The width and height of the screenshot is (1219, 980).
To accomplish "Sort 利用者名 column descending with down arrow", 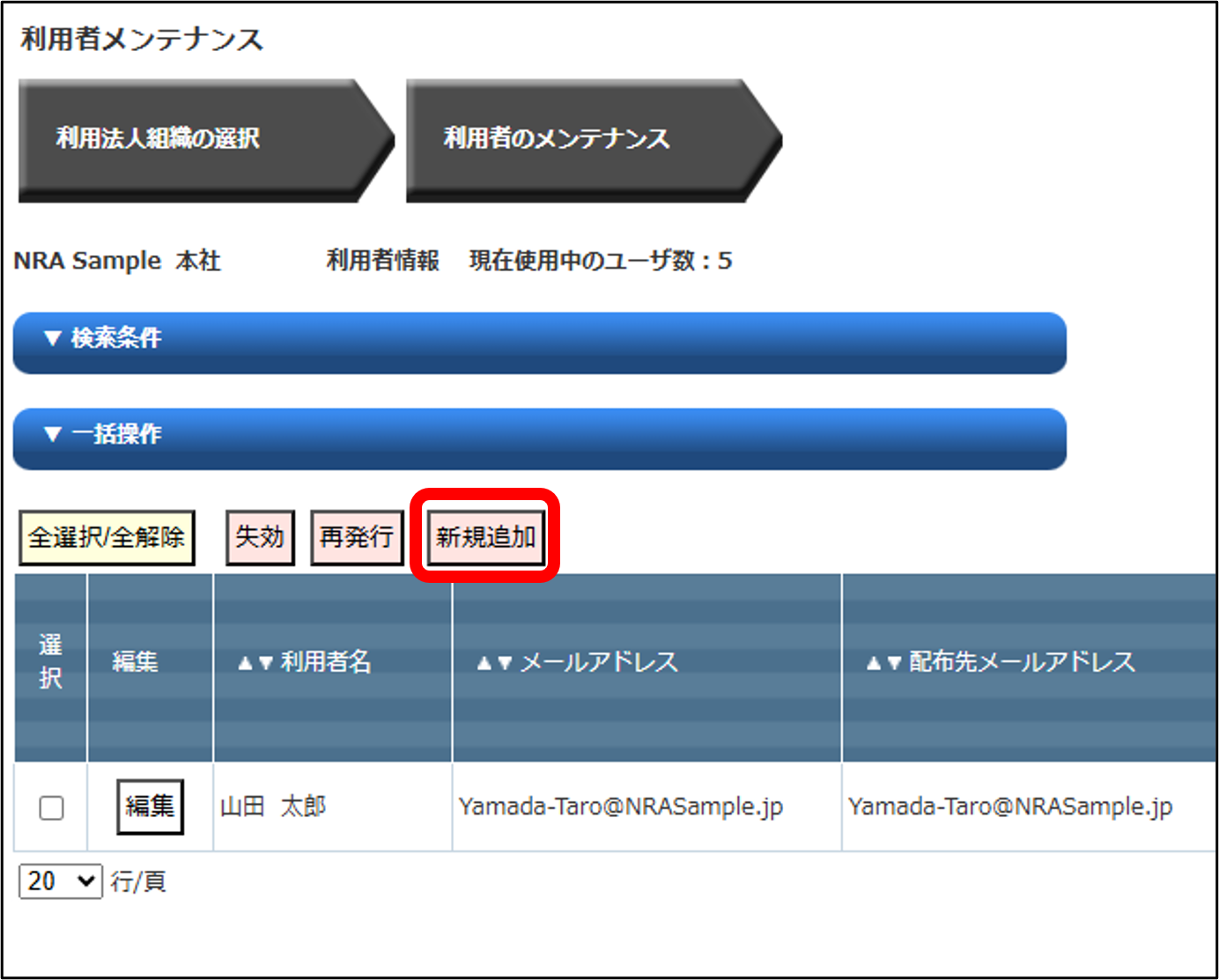I will tap(265, 663).
